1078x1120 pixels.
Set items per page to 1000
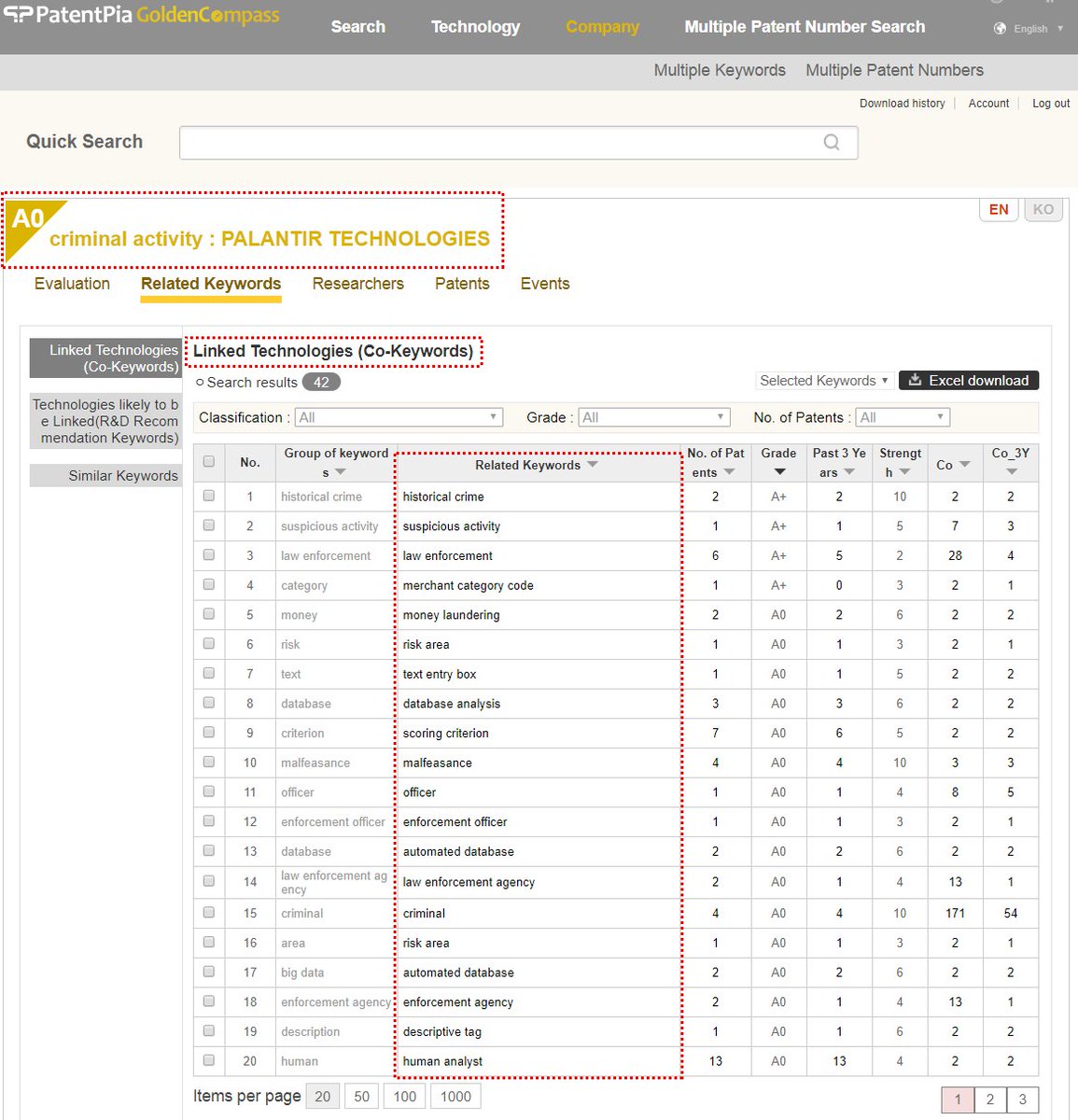pyautogui.click(x=455, y=1097)
